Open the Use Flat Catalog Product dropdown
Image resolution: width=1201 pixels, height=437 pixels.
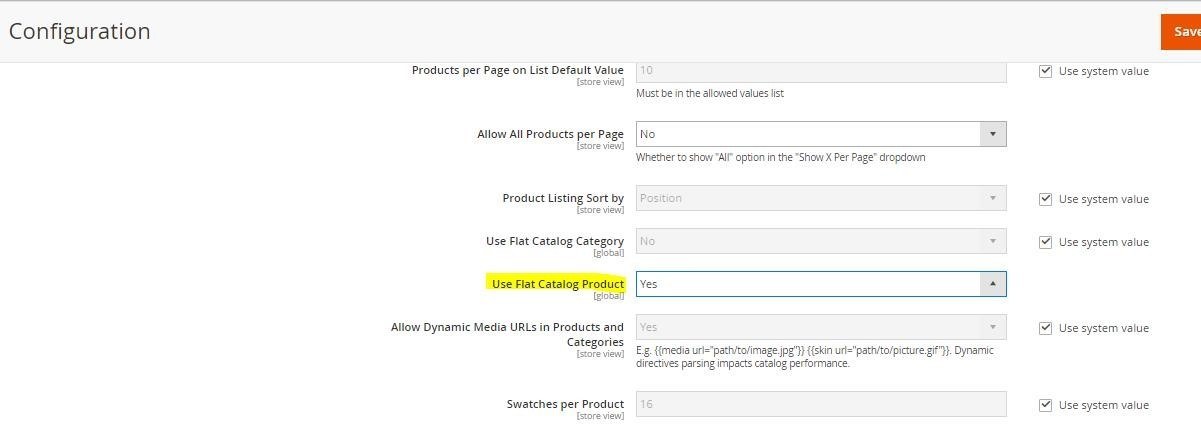coord(821,284)
